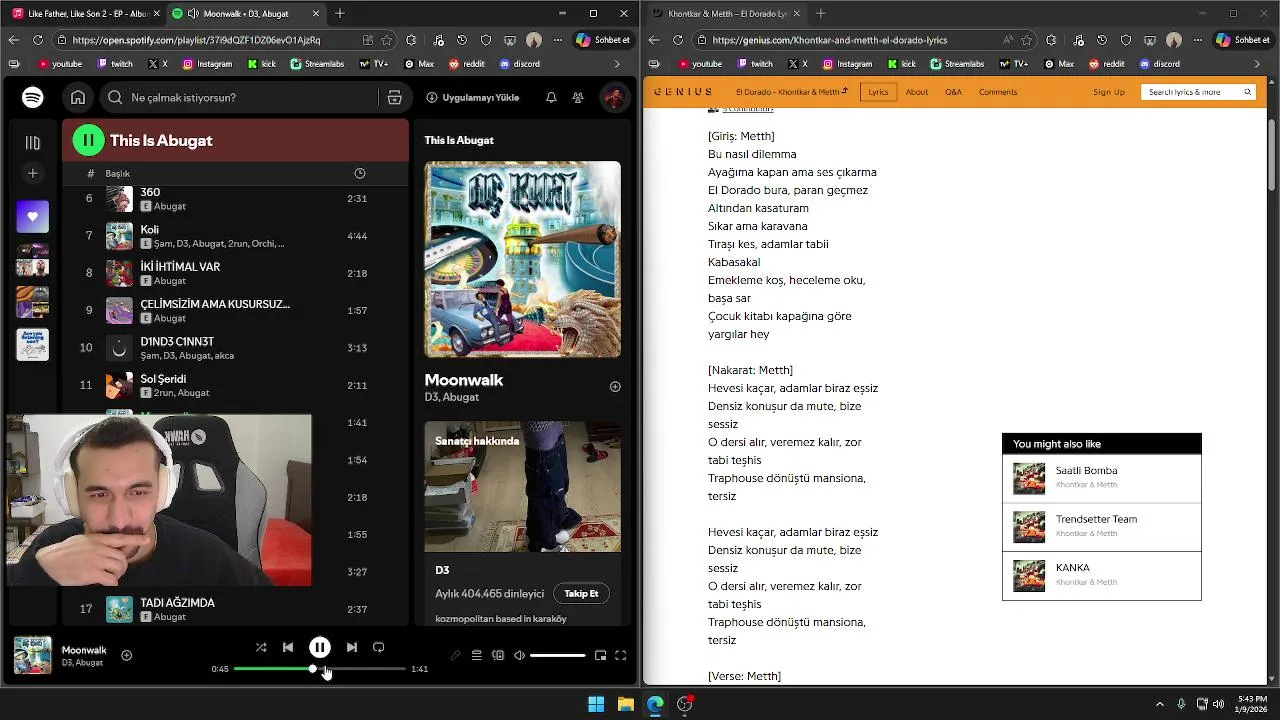This screenshot has height=720, width=1280.
Task: Click the Spotify search field
Action: [x=240, y=97]
